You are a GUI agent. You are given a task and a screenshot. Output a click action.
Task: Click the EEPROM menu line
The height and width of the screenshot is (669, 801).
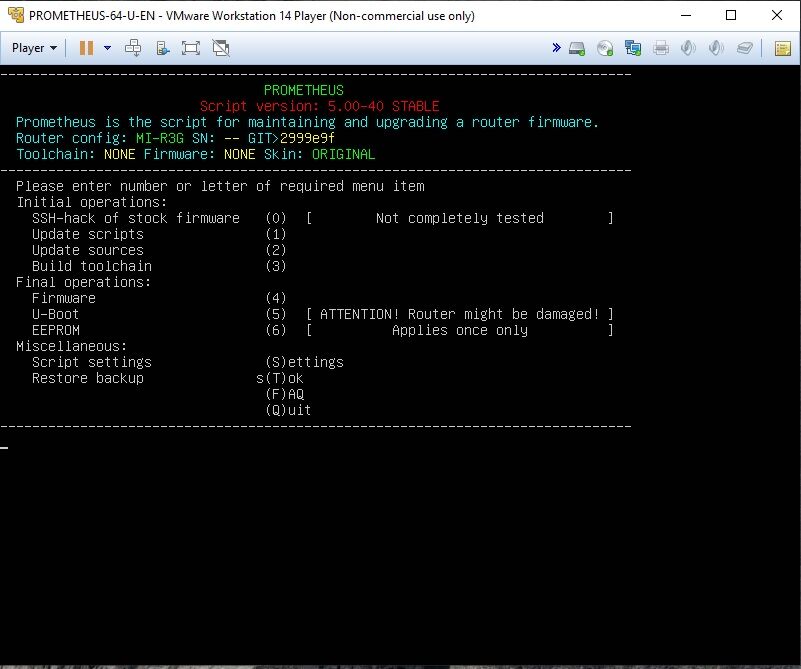coord(322,330)
